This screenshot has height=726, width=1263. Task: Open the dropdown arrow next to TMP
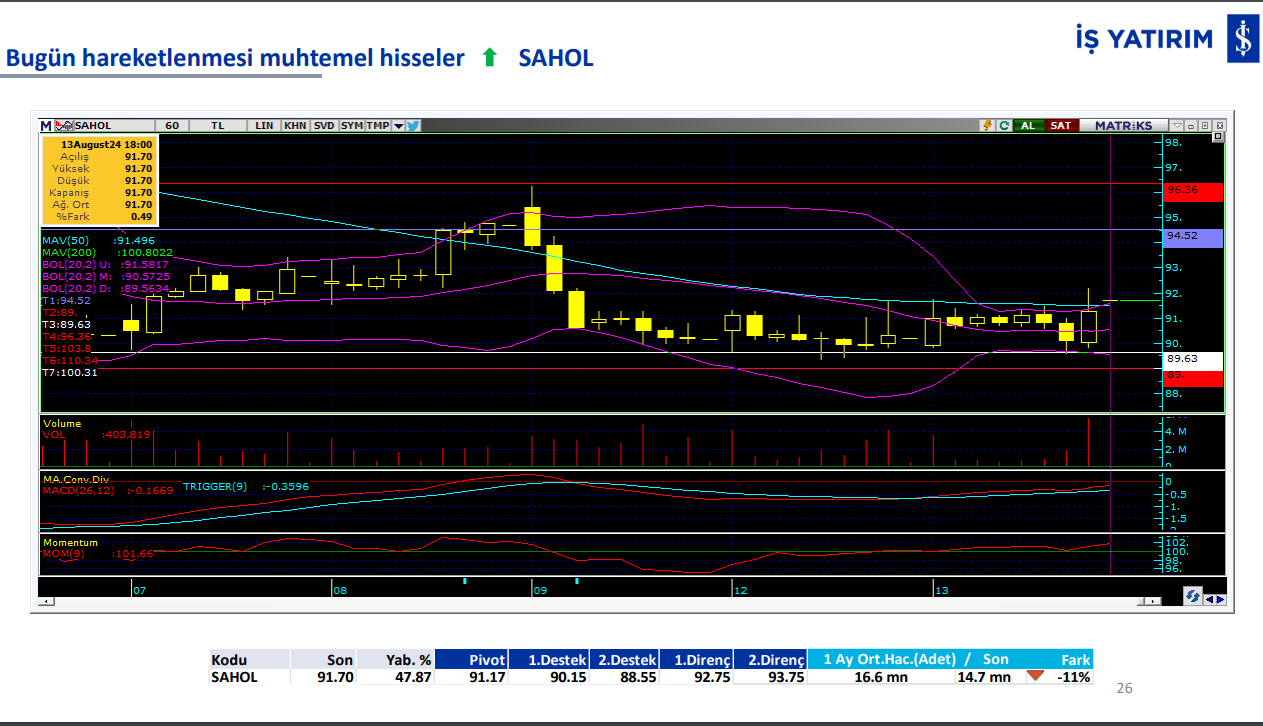click(398, 125)
